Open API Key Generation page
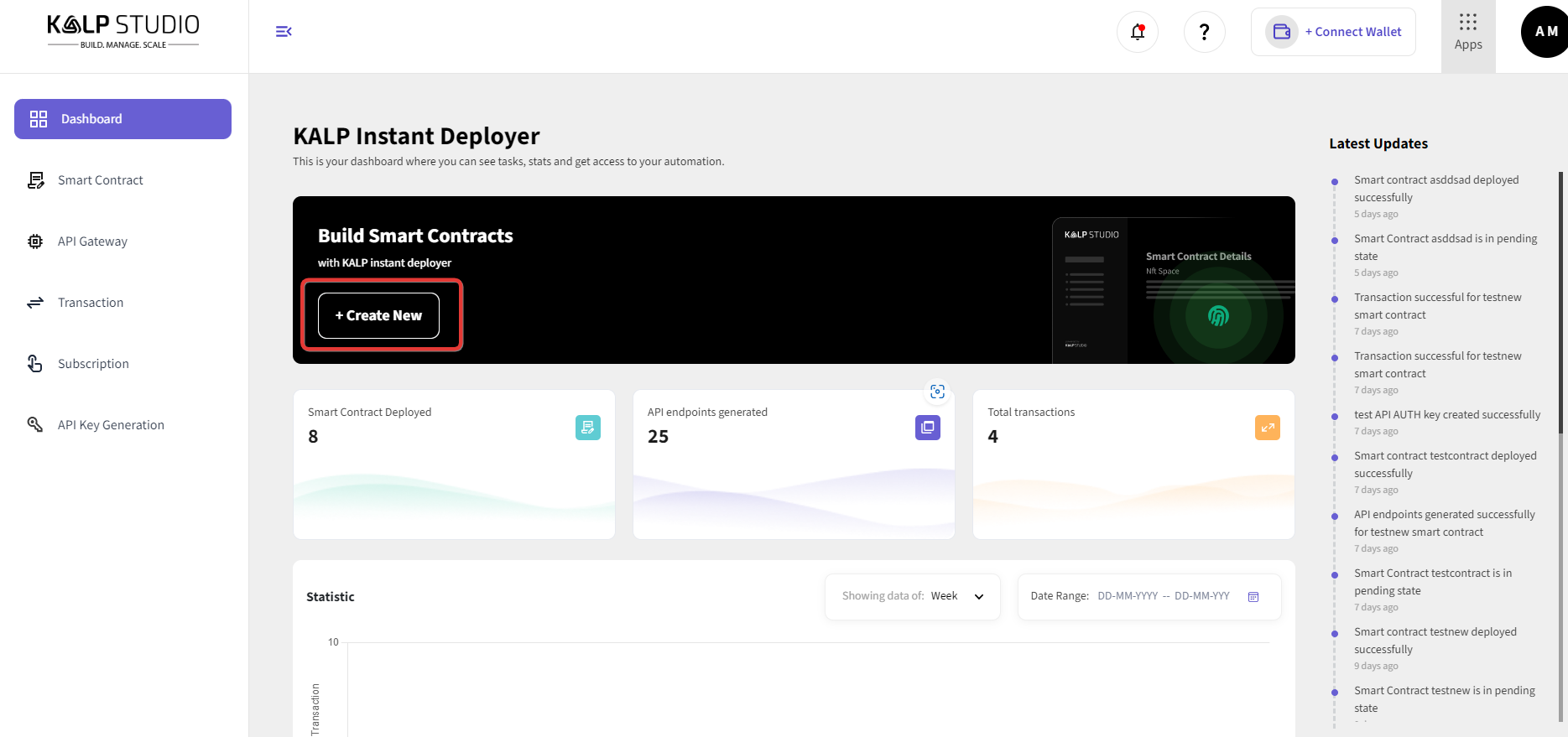Viewport: 1568px width, 737px height. tap(111, 425)
